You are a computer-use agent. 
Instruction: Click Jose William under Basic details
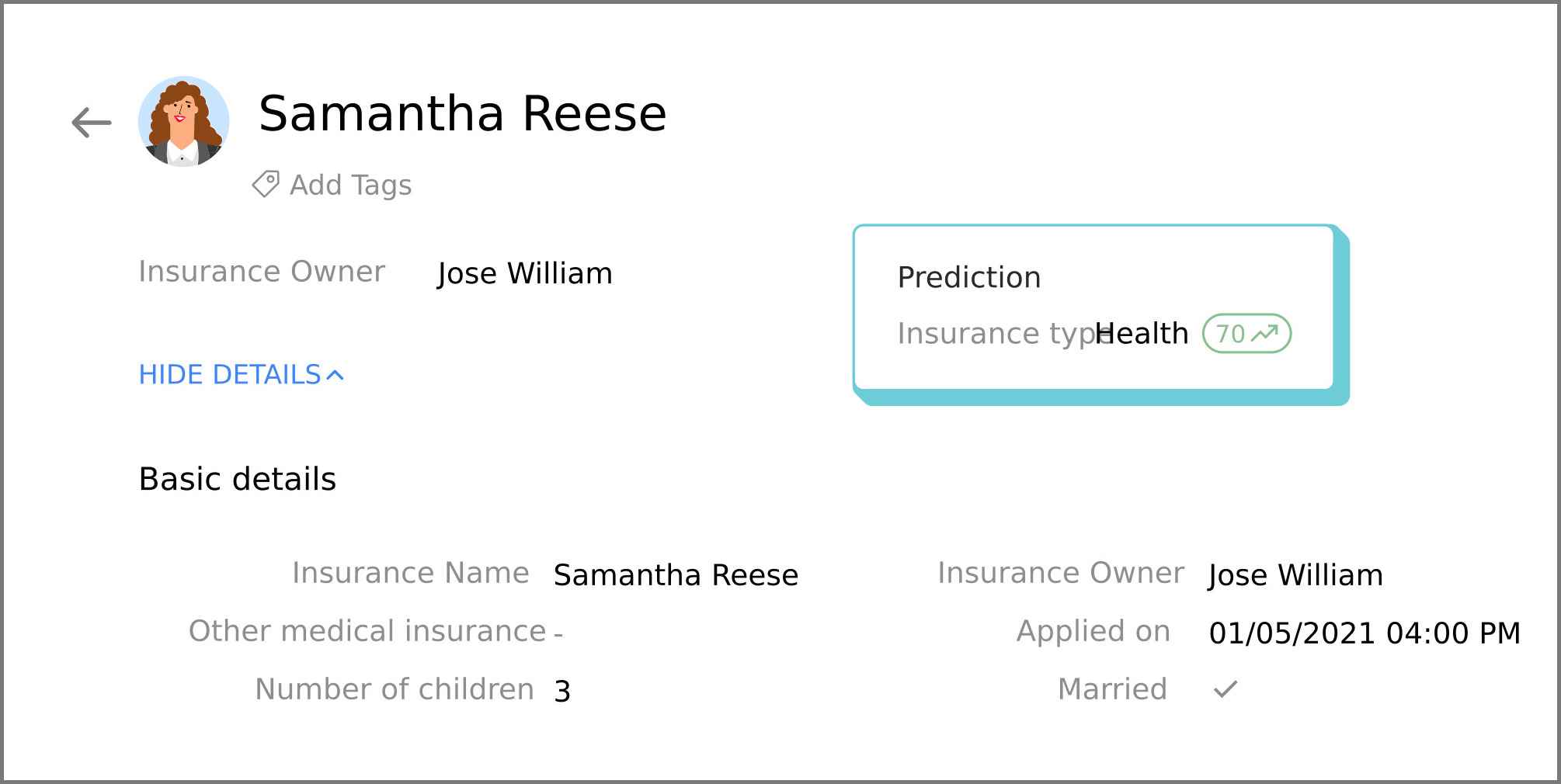[x=1295, y=575]
